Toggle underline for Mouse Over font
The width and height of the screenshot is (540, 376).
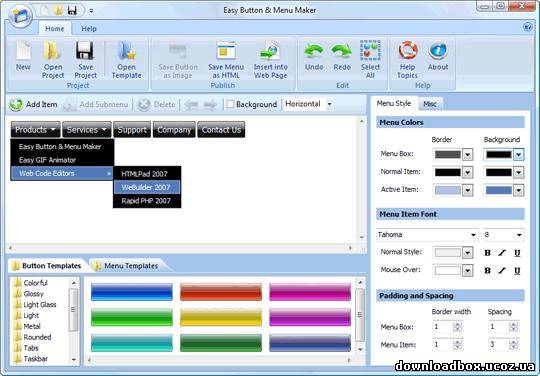coord(517,271)
